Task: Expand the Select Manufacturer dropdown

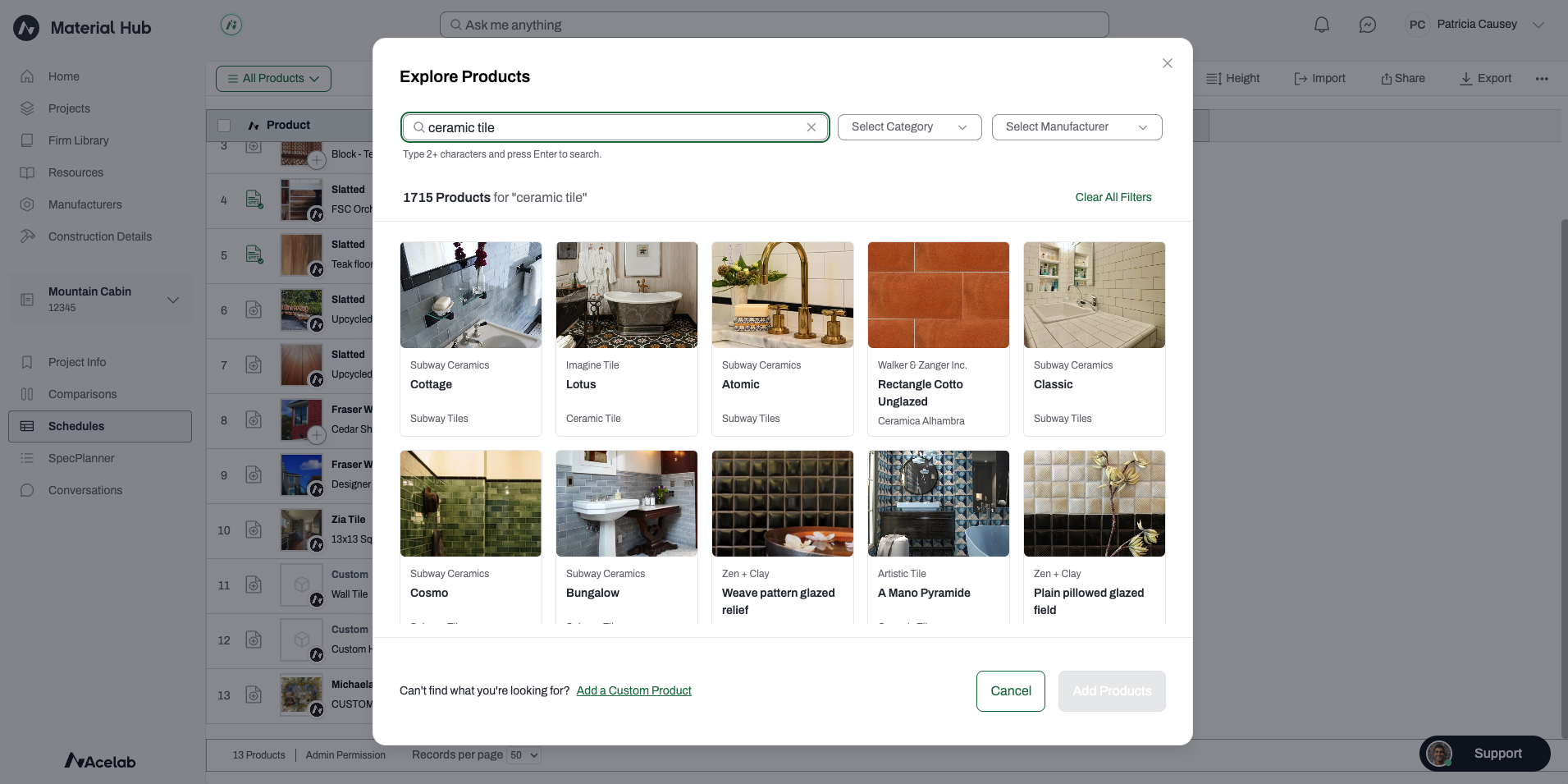Action: pos(1077,127)
